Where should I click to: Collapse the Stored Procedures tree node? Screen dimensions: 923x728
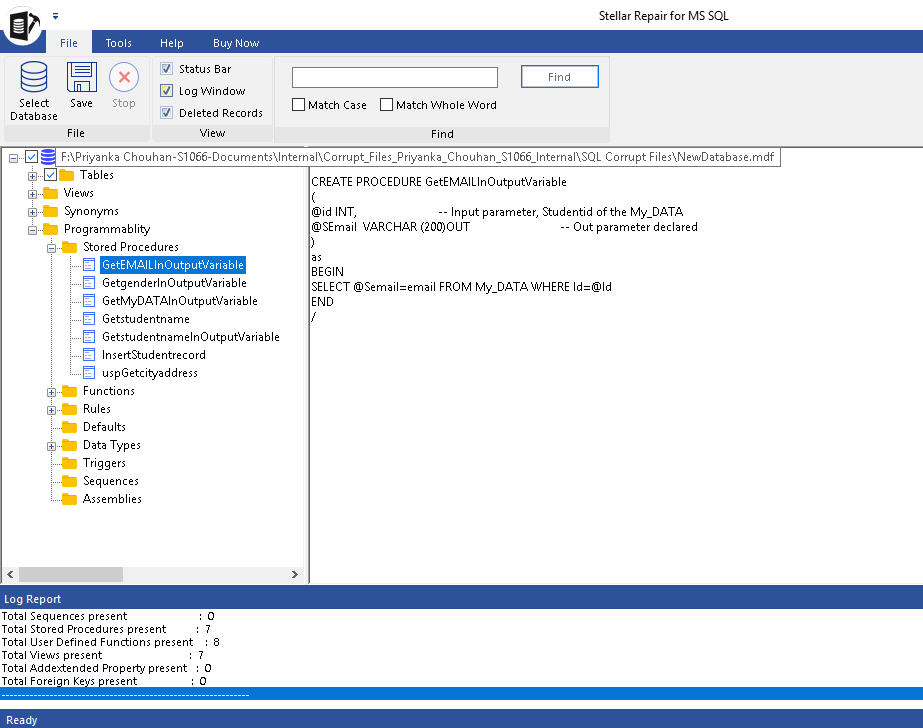click(51, 248)
